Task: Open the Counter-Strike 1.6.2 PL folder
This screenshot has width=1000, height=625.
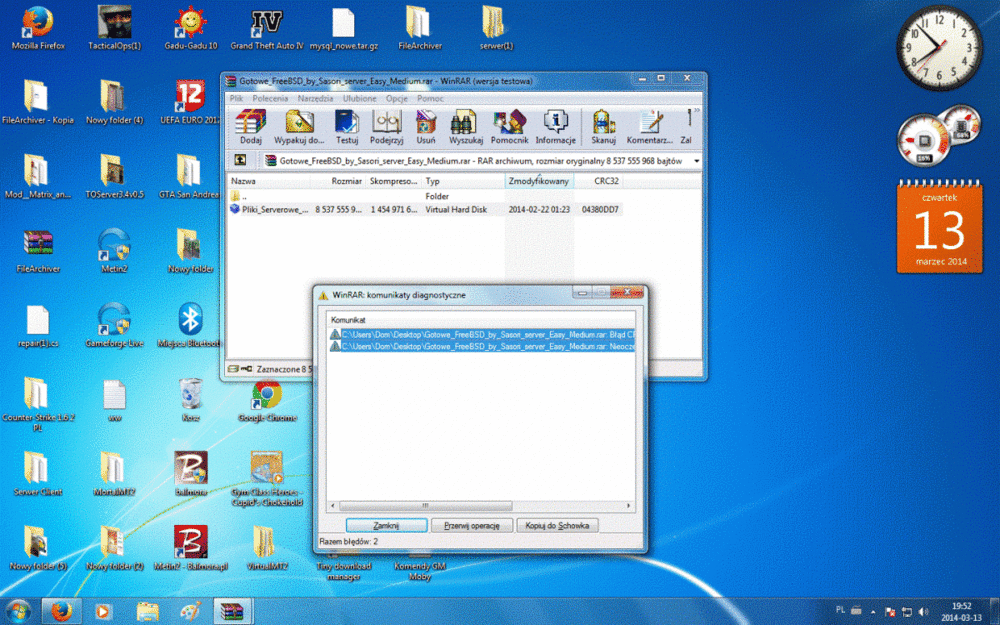Action: point(38,405)
